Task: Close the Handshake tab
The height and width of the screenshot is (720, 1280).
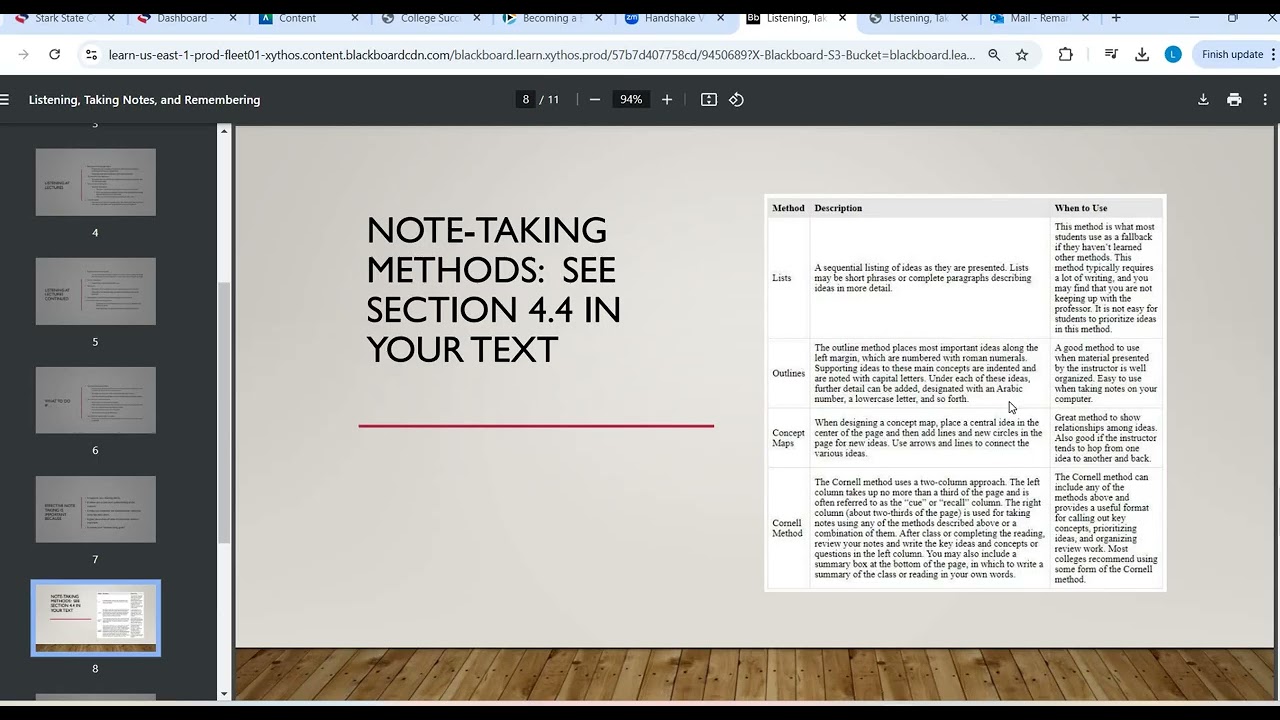Action: pos(721,18)
